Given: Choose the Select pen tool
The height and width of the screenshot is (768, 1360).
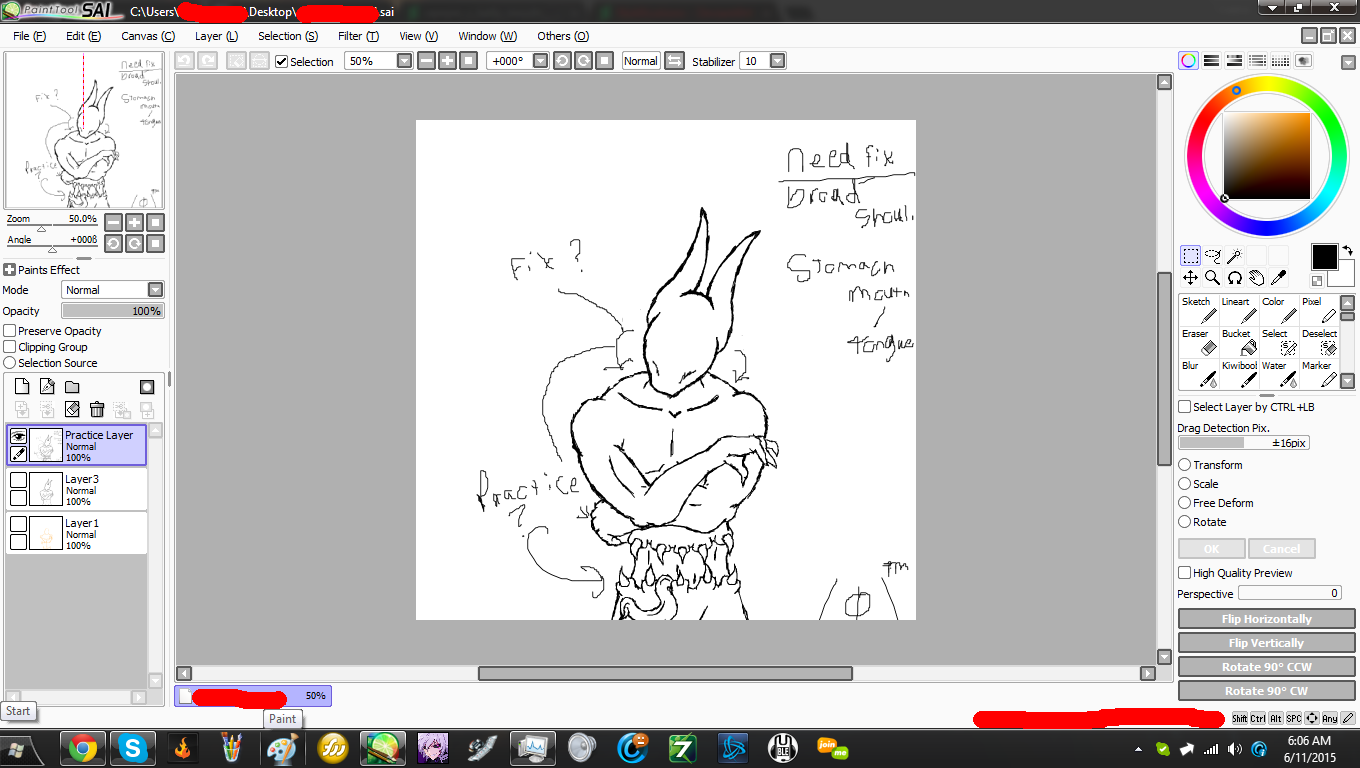Looking at the screenshot, I should [1279, 342].
